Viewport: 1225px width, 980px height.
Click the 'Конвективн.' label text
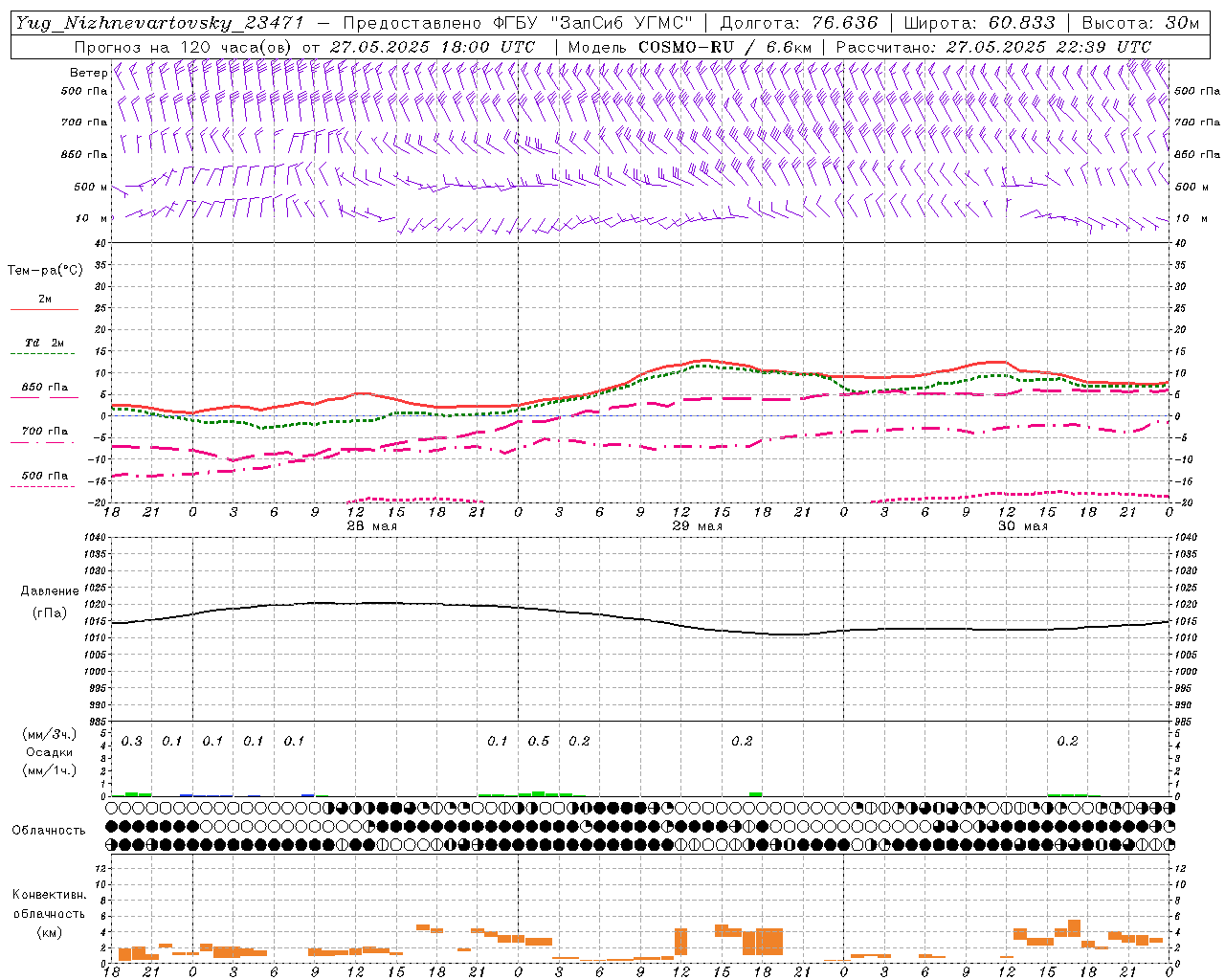click(x=49, y=895)
